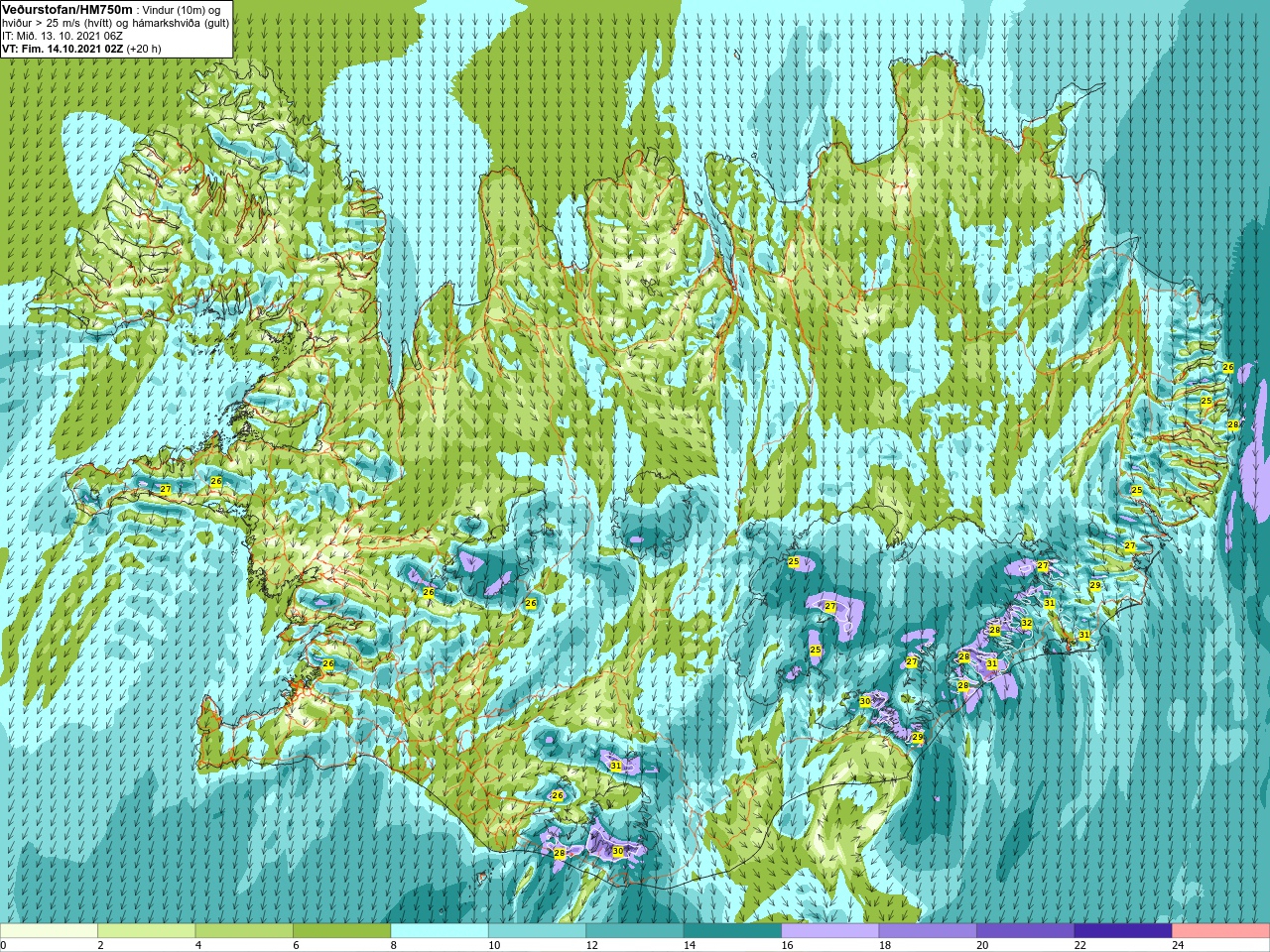This screenshot has height=952, width=1270.
Task: Click the 'VT: Fim. 14.10.2021 02Z' valid time
Action: [x=63, y=49]
